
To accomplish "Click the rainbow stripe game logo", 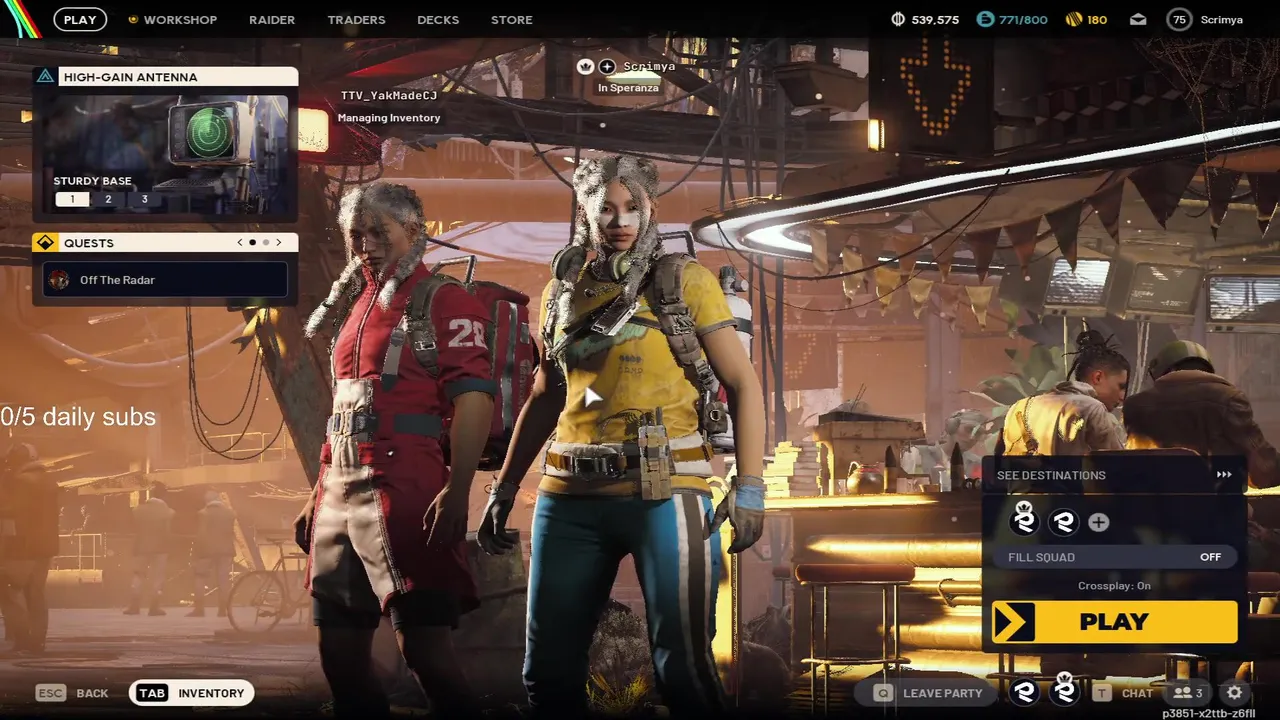I will click(20, 19).
